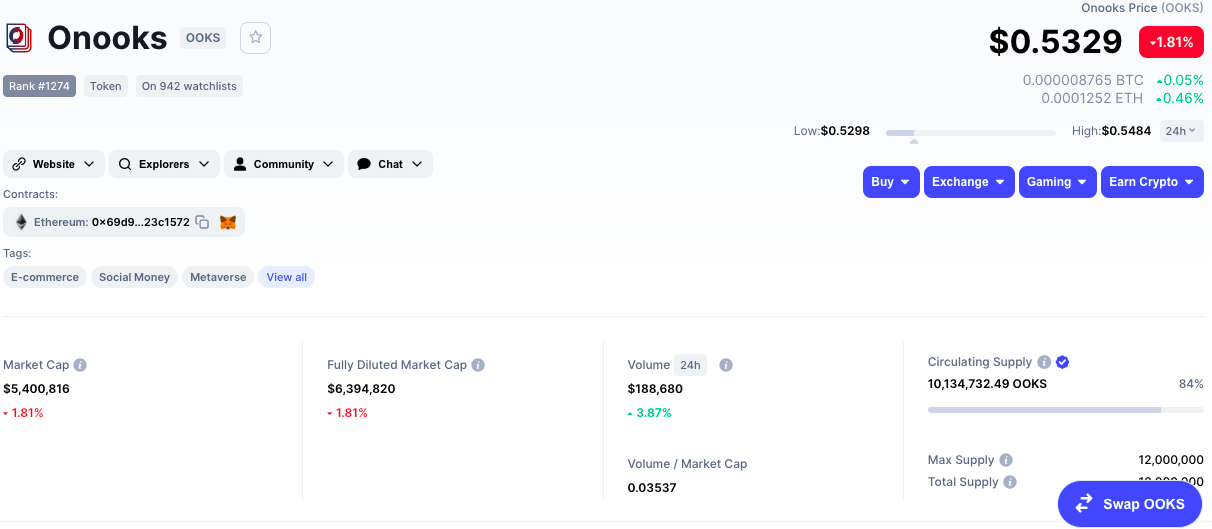Click the verified checkmark badge by Circulating Supply
This screenshot has height=529, width=1212.
pos(1063,362)
